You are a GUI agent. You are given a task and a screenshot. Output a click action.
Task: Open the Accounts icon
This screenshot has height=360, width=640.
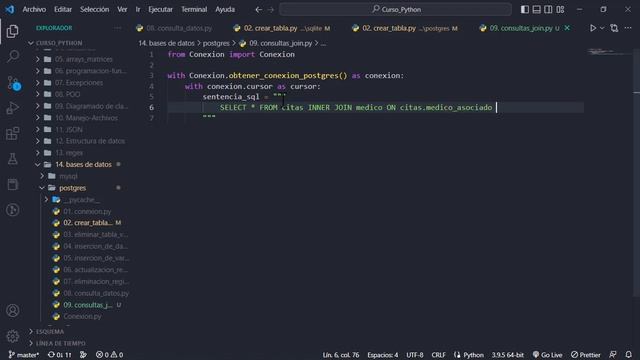(x=13, y=311)
